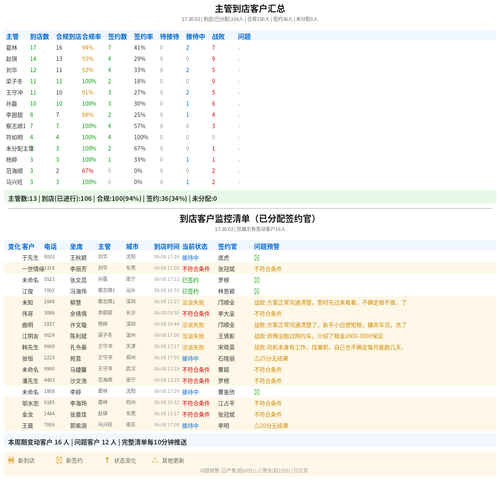Click the 94% compliance rate value
Viewport: 500px width, 493px height.
pos(88,48)
